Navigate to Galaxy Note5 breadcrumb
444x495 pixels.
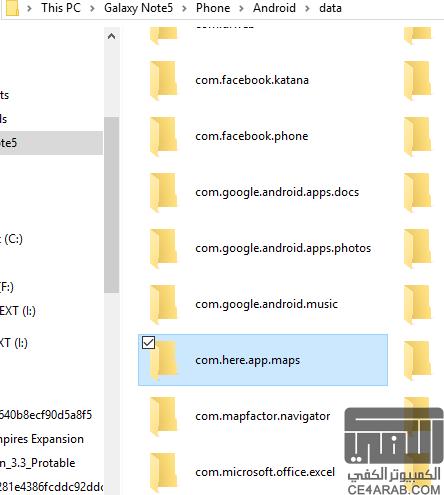coord(138,8)
